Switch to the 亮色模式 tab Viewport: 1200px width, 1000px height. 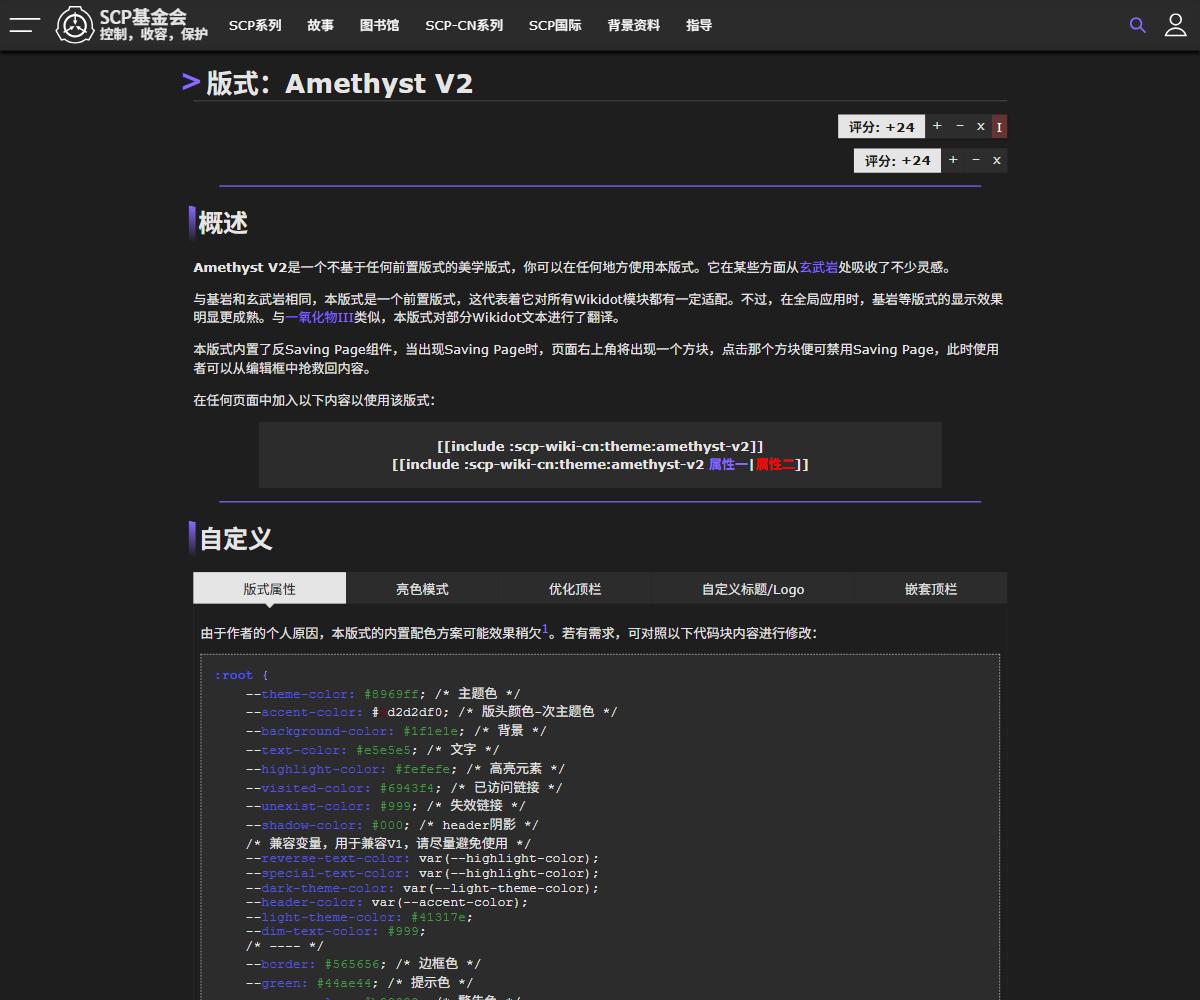tap(422, 589)
